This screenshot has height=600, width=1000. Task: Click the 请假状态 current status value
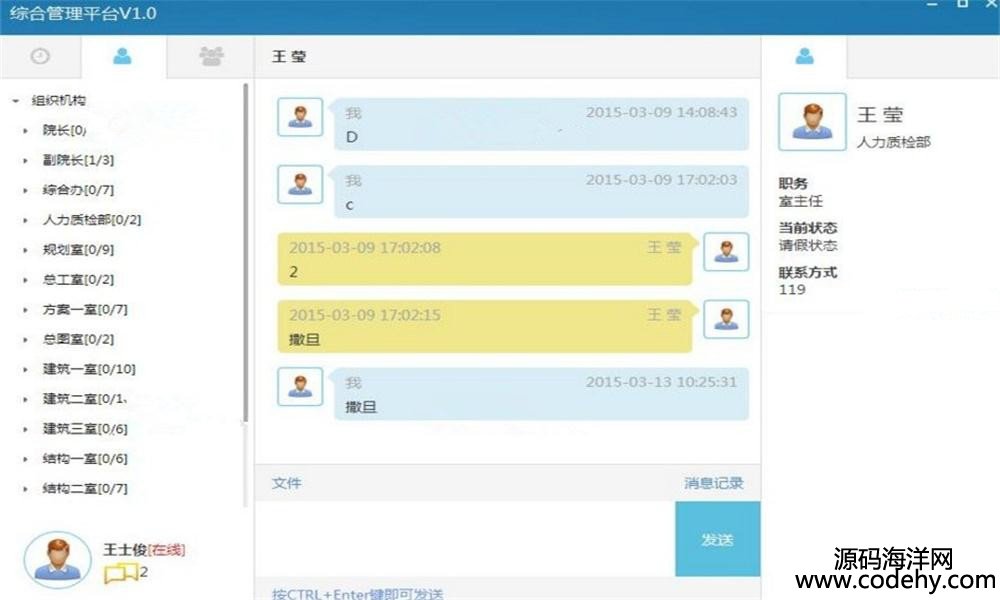coord(807,245)
